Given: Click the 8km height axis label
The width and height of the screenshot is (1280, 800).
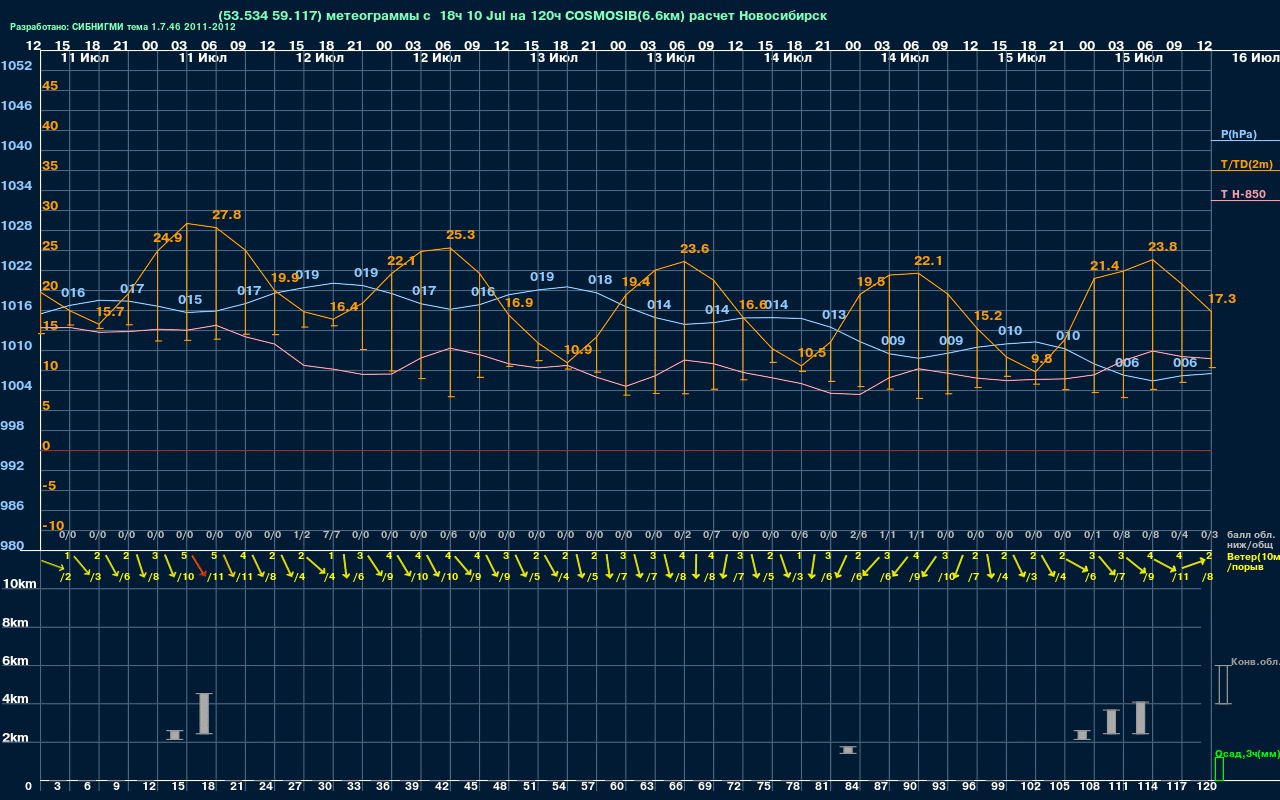Looking at the screenshot, I should tap(15, 622).
